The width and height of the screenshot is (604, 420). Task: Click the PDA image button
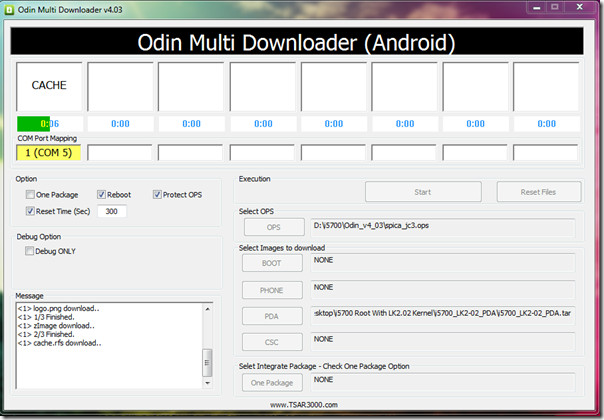pos(272,316)
